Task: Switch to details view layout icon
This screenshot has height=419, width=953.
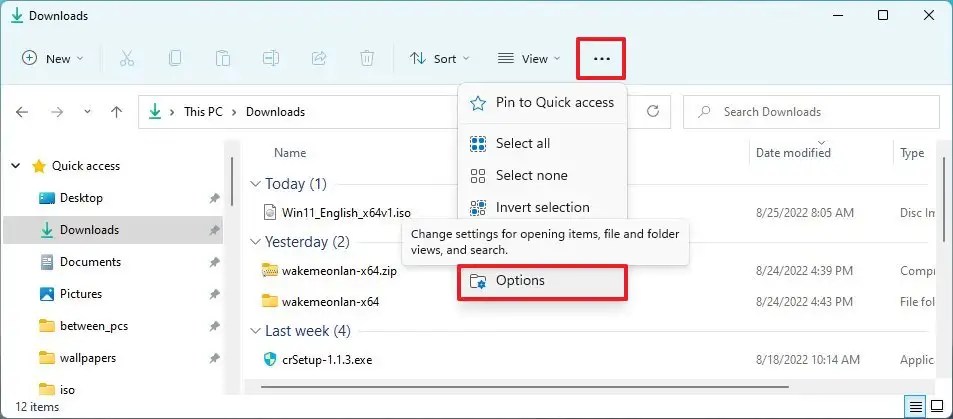Action: tap(915, 406)
